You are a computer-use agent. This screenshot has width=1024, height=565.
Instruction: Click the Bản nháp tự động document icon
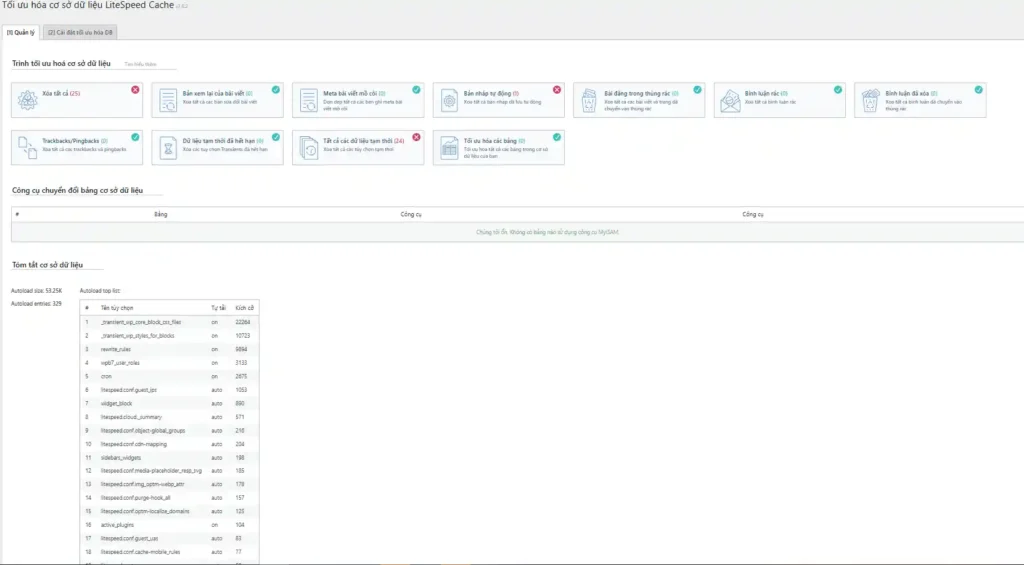pos(449,101)
